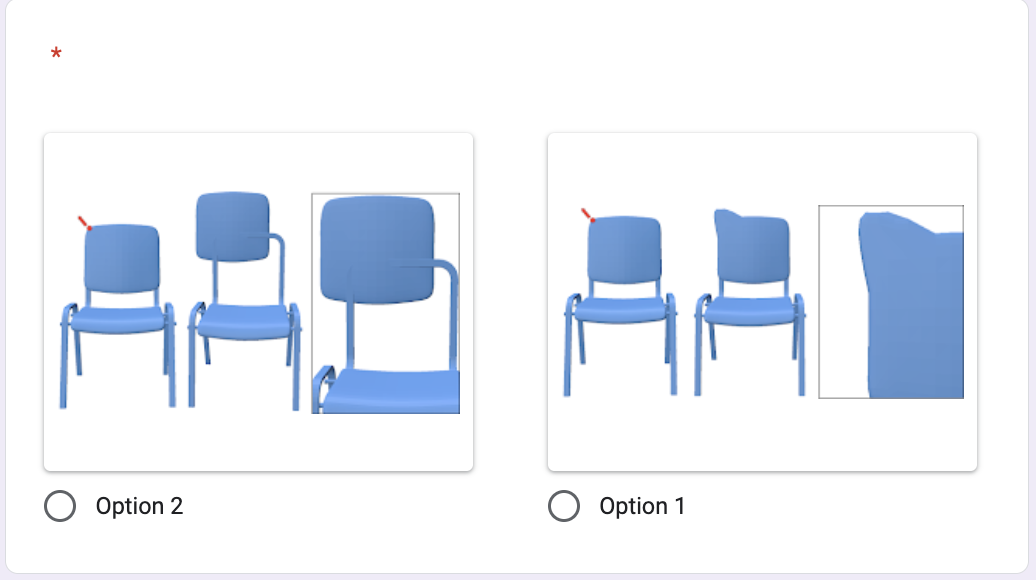The width and height of the screenshot is (1036, 580).
Task: Click the chair with deformed backrest in Option 1
Action: tap(752, 300)
